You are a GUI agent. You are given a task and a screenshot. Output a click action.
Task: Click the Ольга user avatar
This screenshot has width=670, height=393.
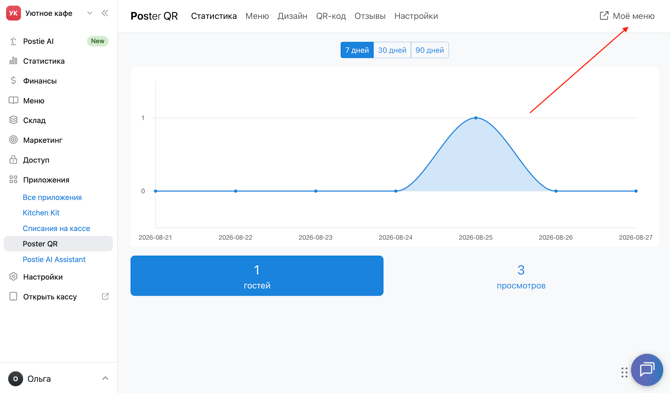point(15,378)
